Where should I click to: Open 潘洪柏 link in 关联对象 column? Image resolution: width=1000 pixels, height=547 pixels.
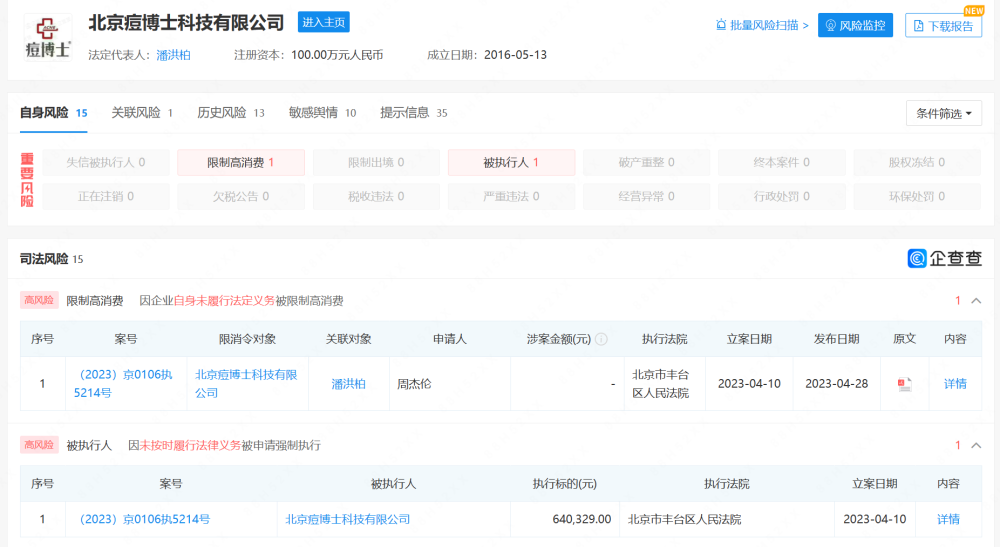pyautogui.click(x=348, y=384)
